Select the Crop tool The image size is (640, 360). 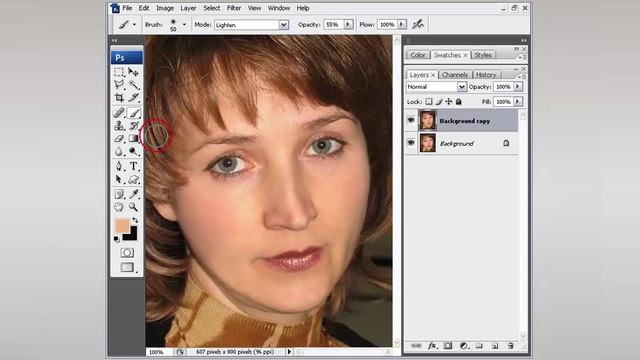click(119, 97)
